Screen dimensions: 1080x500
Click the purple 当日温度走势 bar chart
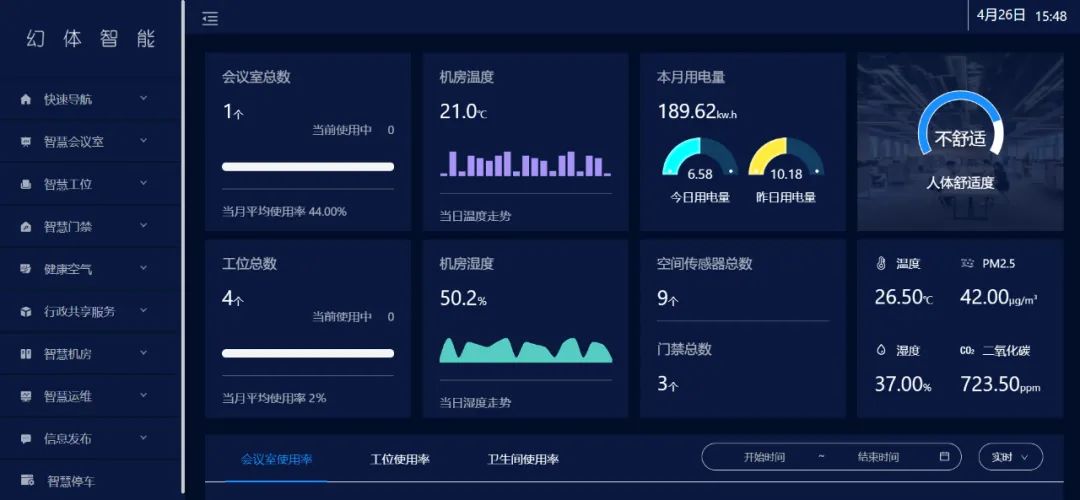click(526, 164)
